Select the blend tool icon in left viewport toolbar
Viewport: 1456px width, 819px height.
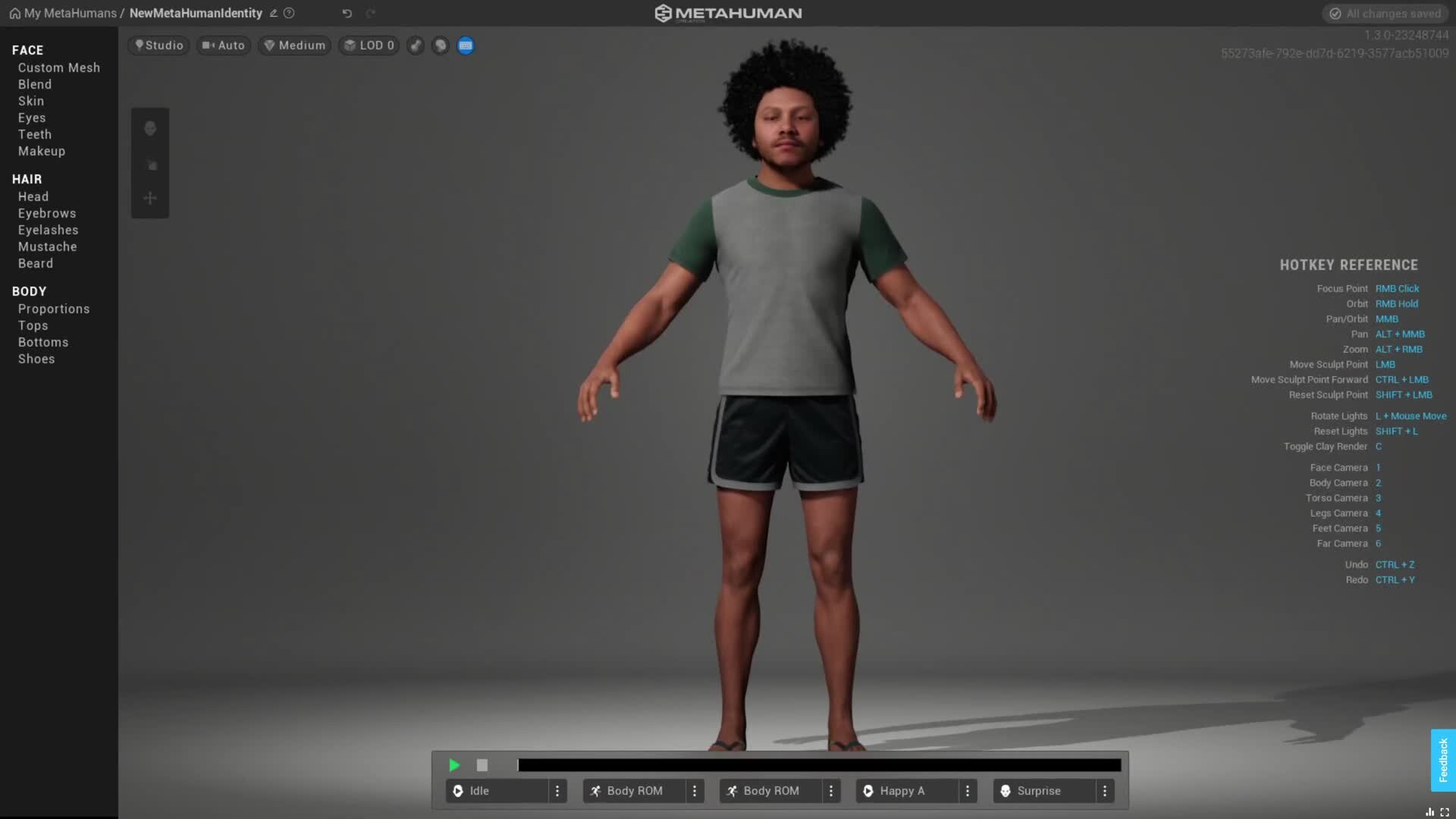[x=150, y=165]
